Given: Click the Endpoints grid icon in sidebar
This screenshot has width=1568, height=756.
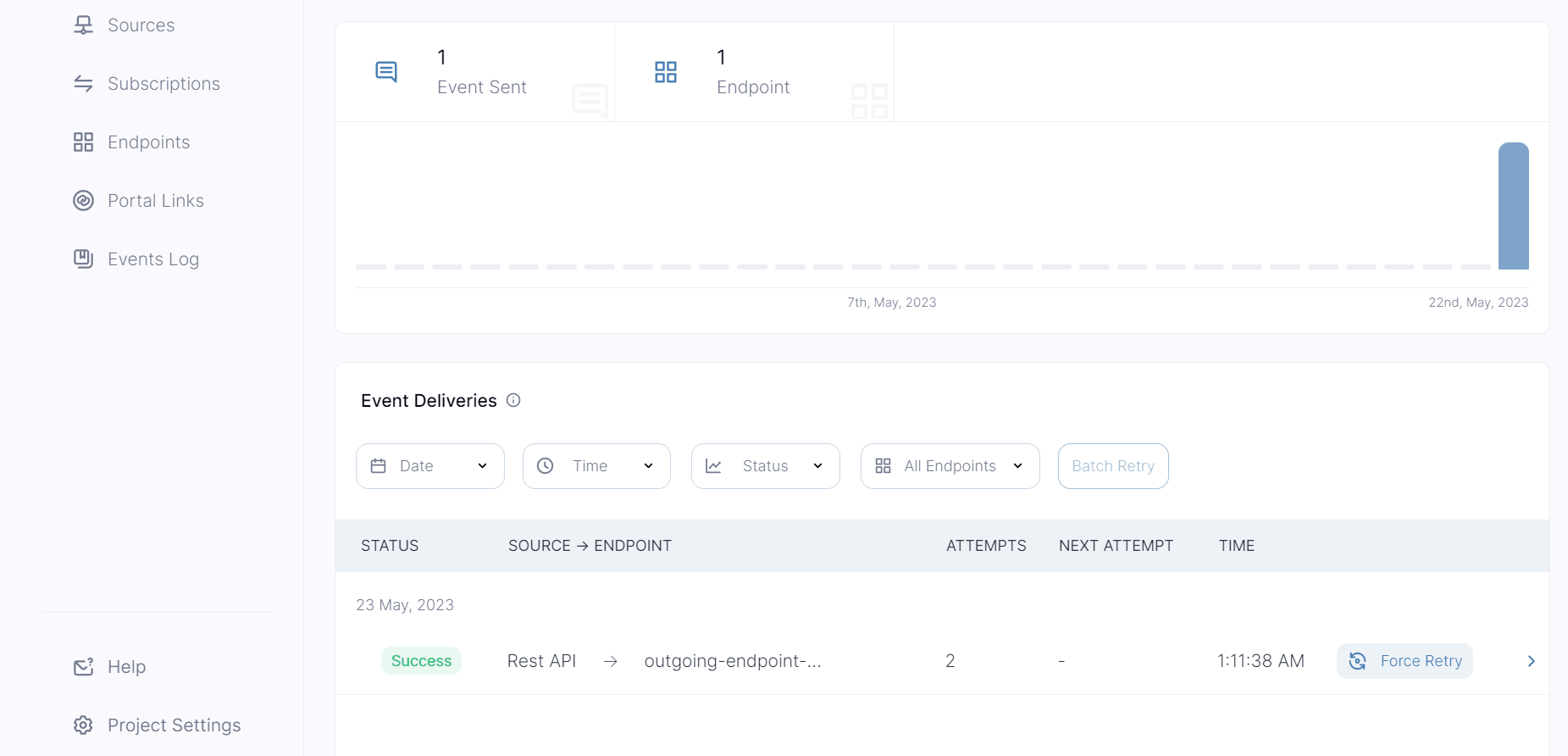Looking at the screenshot, I should pyautogui.click(x=83, y=142).
